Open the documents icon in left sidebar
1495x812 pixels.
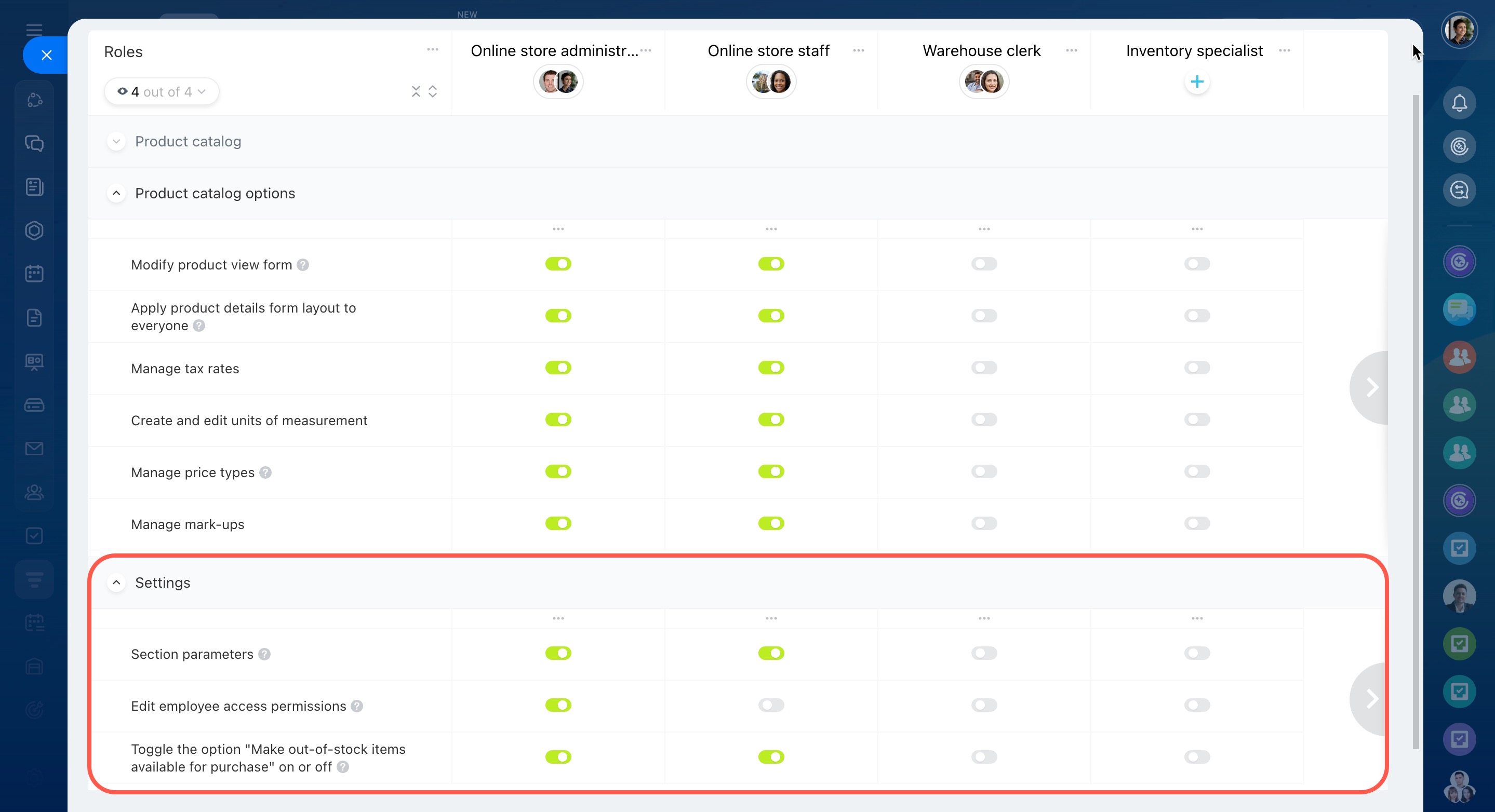[x=34, y=317]
